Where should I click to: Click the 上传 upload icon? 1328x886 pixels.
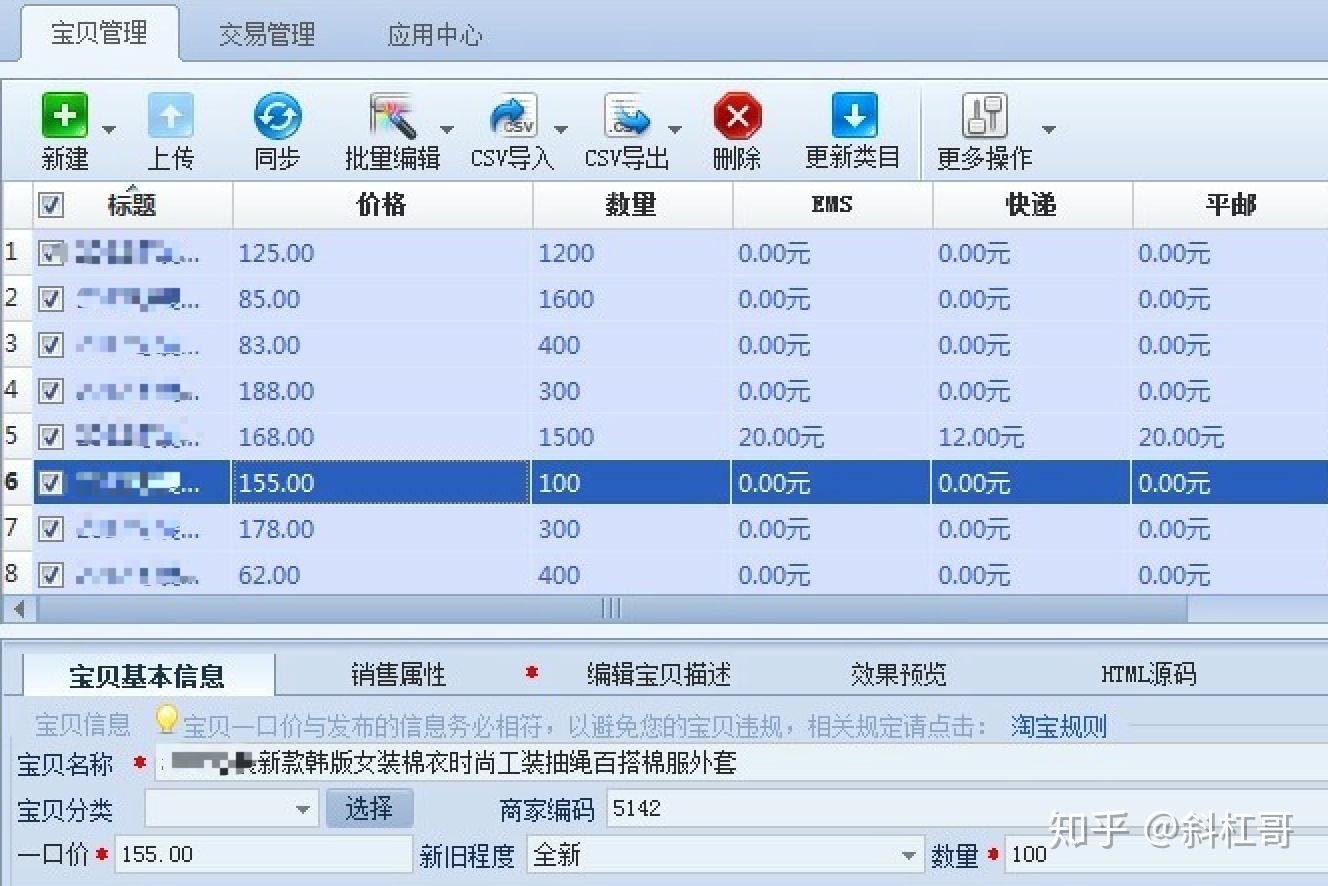pyautogui.click(x=171, y=116)
